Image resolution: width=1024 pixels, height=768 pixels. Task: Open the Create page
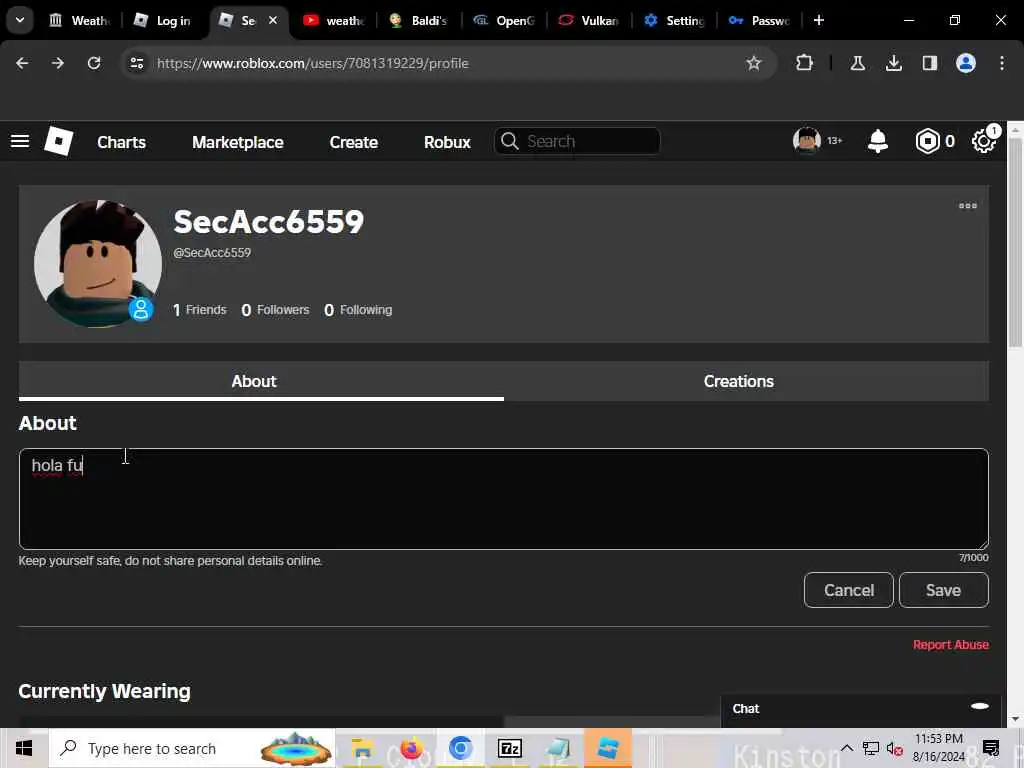click(x=353, y=142)
